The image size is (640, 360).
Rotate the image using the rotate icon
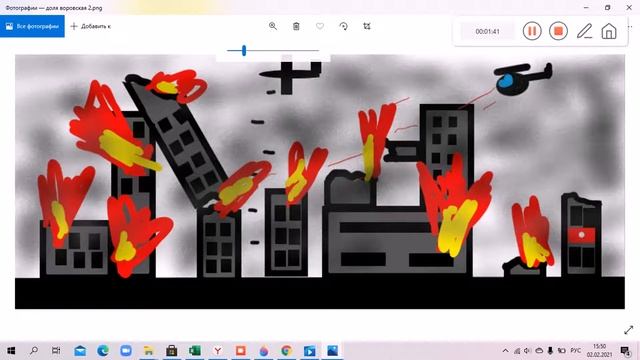(344, 26)
